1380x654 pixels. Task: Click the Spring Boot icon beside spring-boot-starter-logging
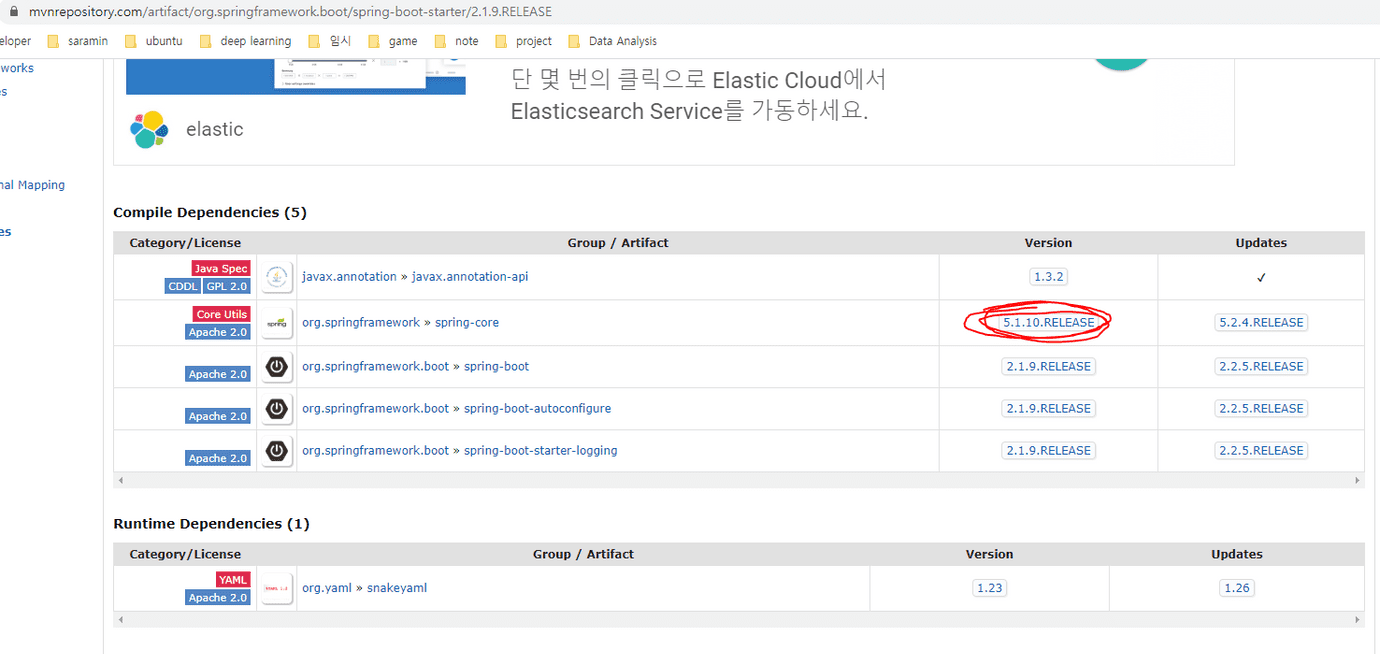[x=276, y=450]
